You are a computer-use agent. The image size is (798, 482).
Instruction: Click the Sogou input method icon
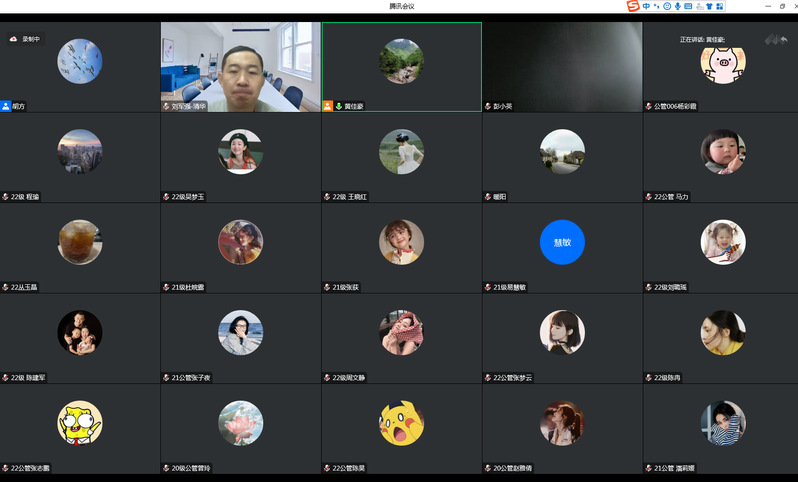(x=632, y=6)
